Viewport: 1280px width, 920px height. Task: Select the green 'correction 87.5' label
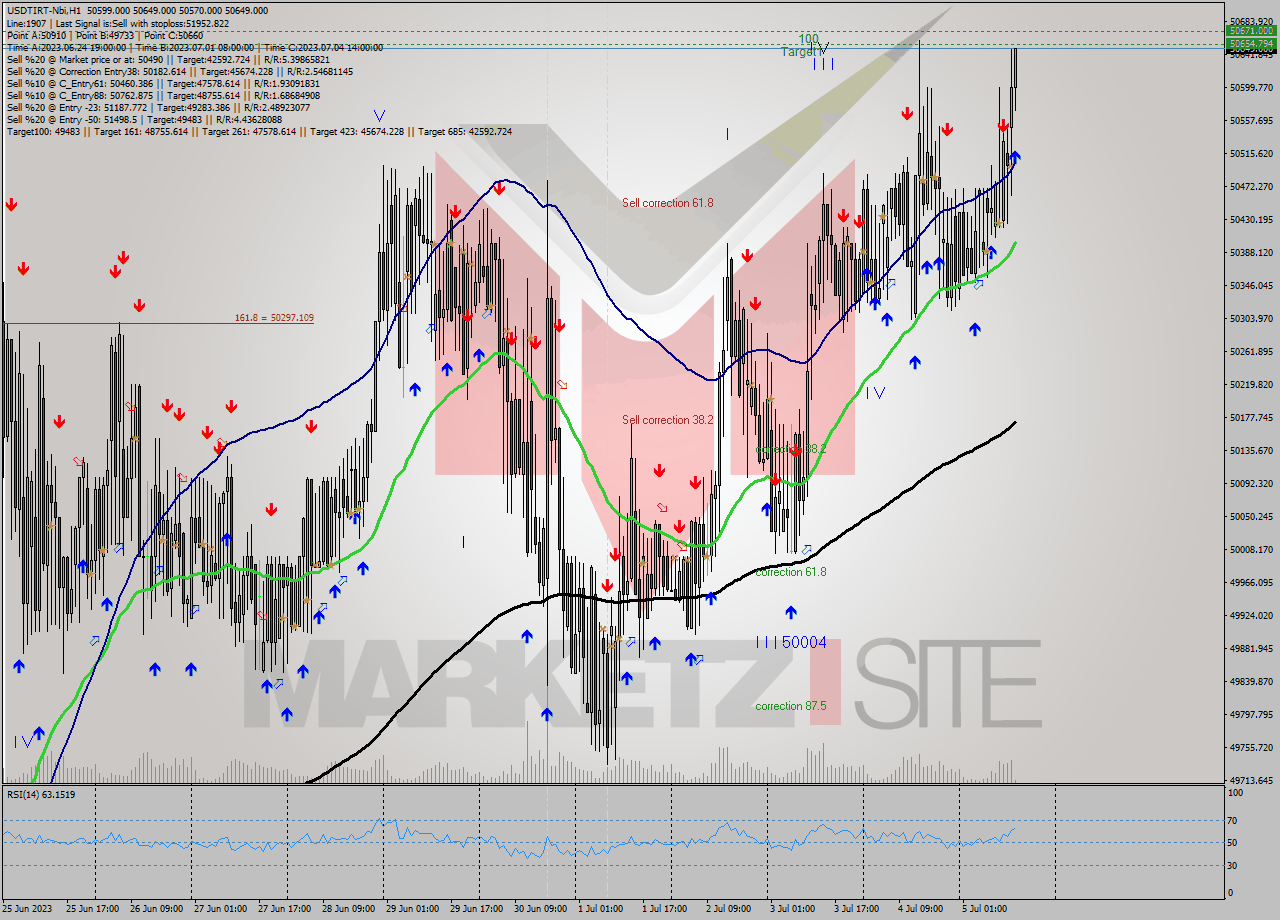point(790,706)
